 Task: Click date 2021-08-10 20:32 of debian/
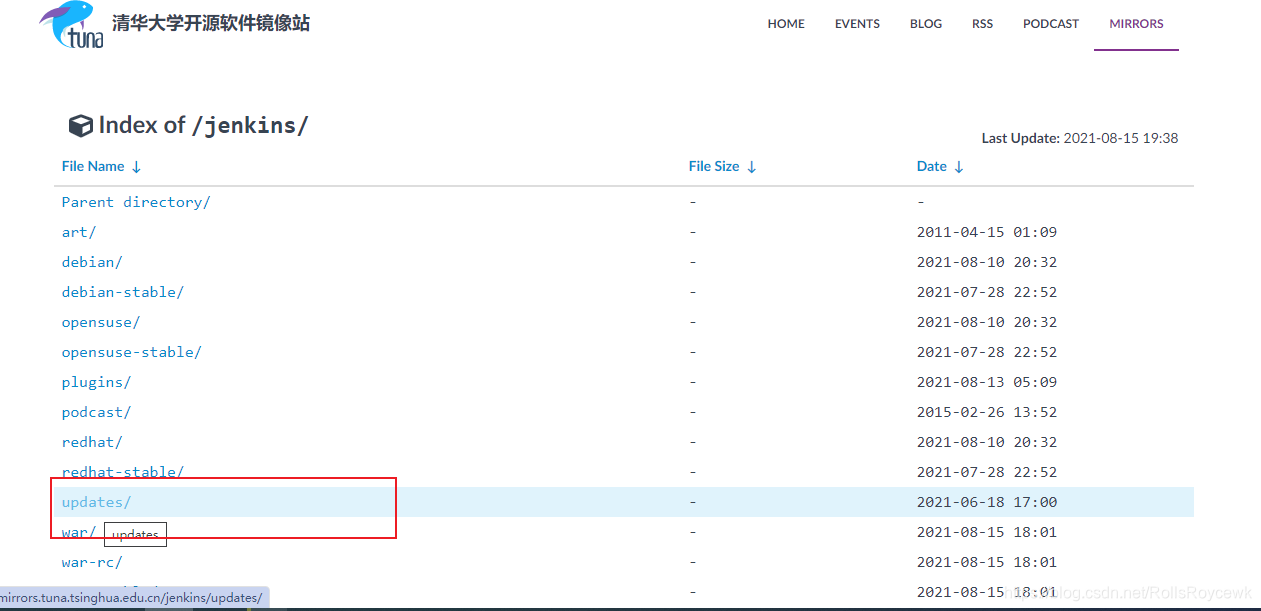(987, 262)
